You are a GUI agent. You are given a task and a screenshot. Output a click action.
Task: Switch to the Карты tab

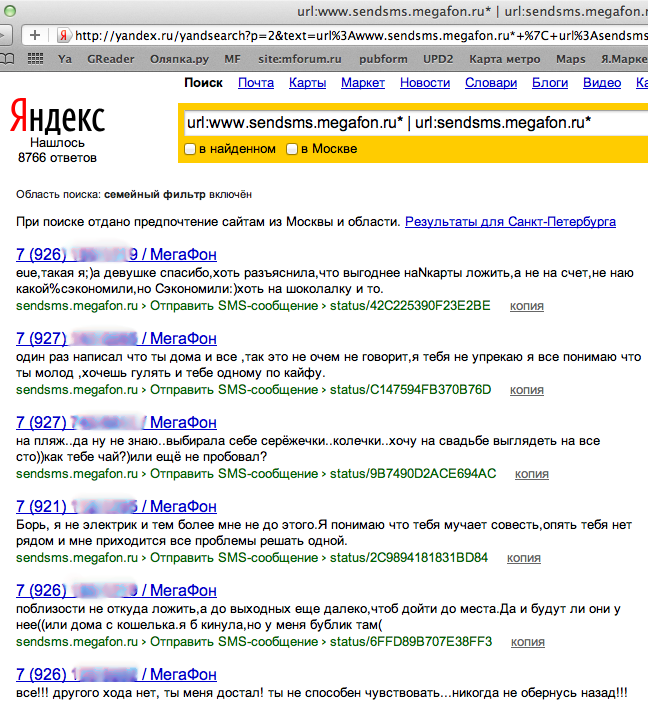point(307,83)
